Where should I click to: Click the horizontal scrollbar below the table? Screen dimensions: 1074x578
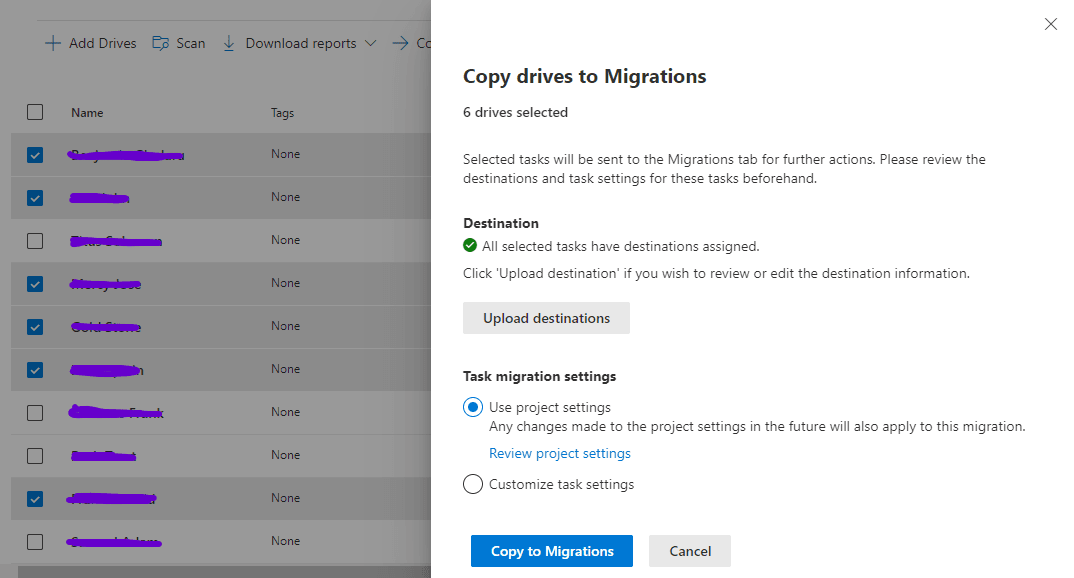(220, 572)
